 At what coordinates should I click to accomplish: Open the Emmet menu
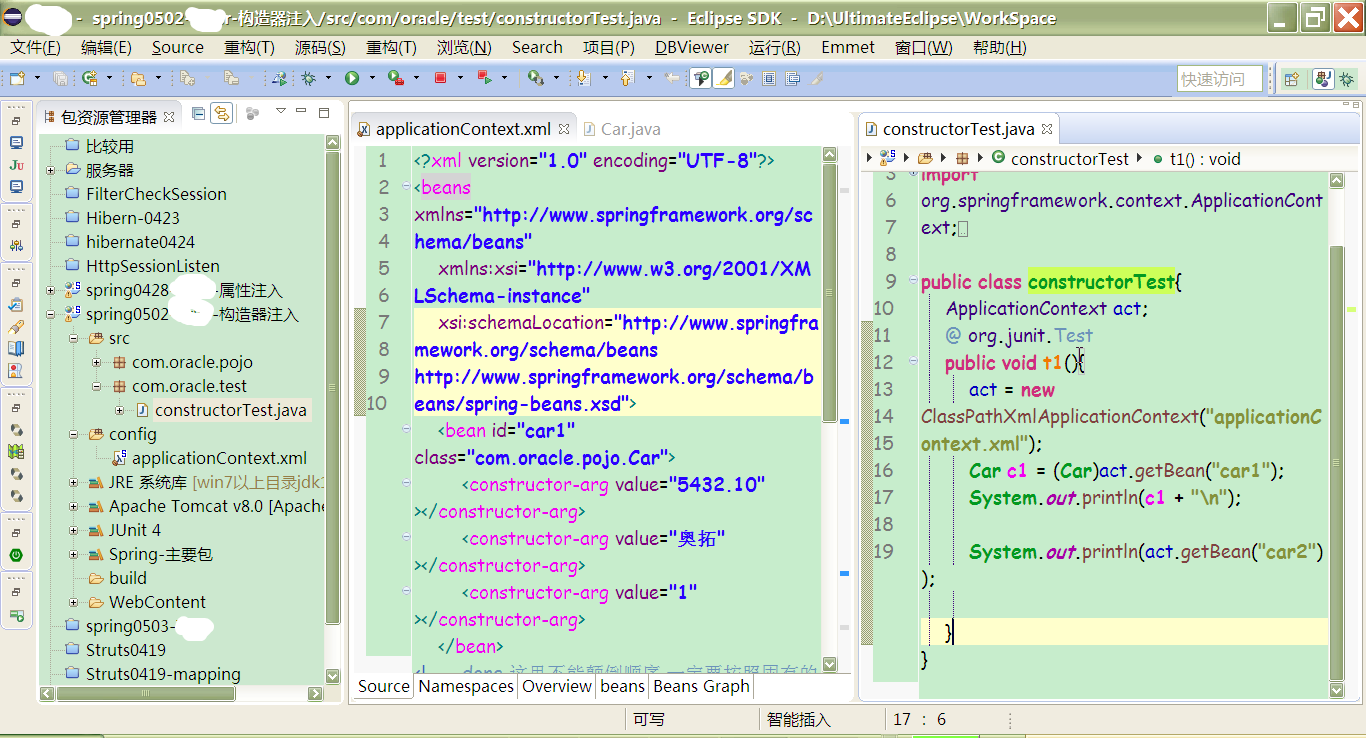point(848,47)
